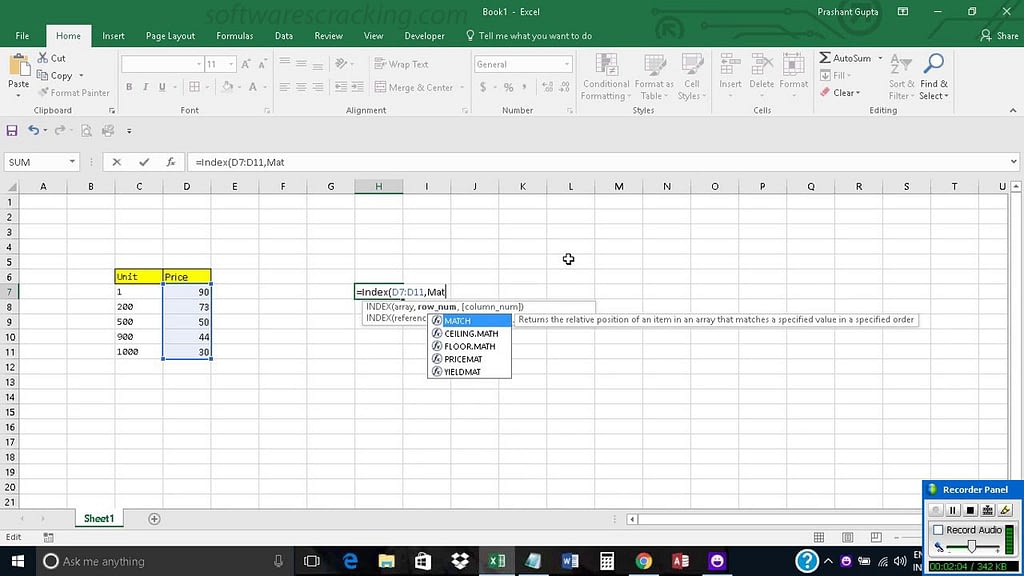Image resolution: width=1024 pixels, height=576 pixels.
Task: Click the Save icon in quick toolbar
Action: (12, 131)
